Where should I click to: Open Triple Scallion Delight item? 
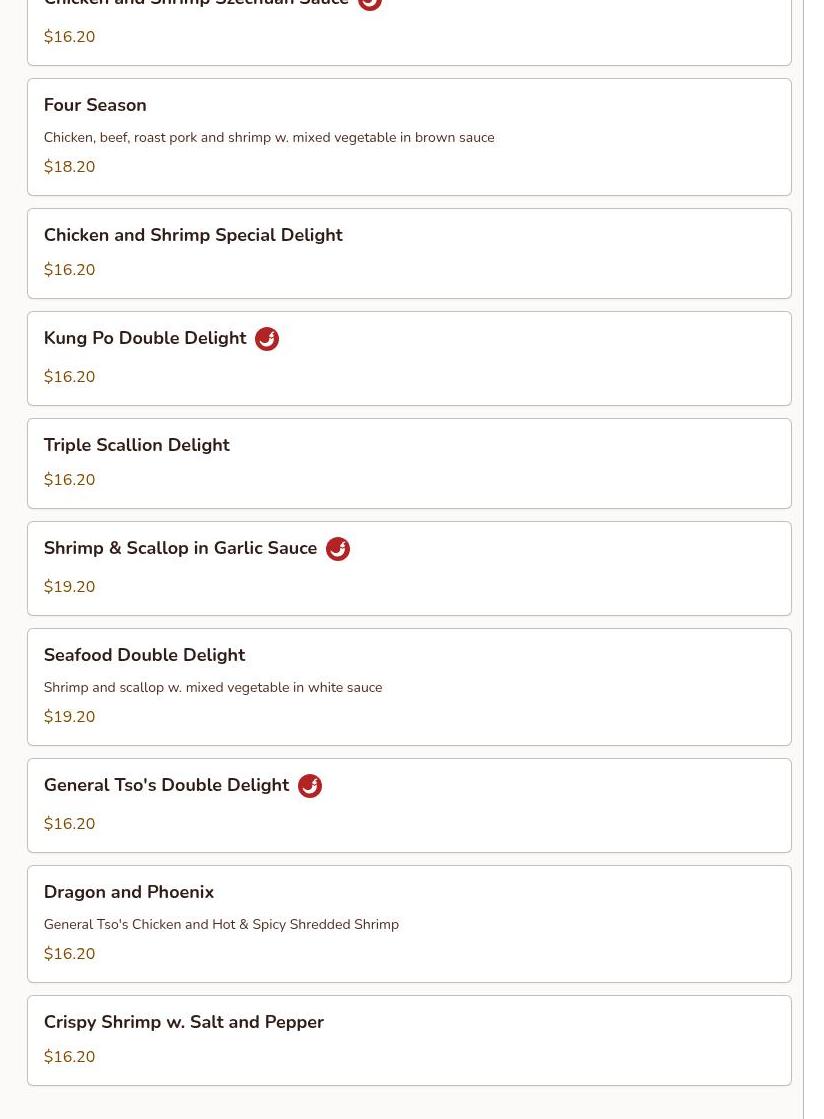coord(137,446)
